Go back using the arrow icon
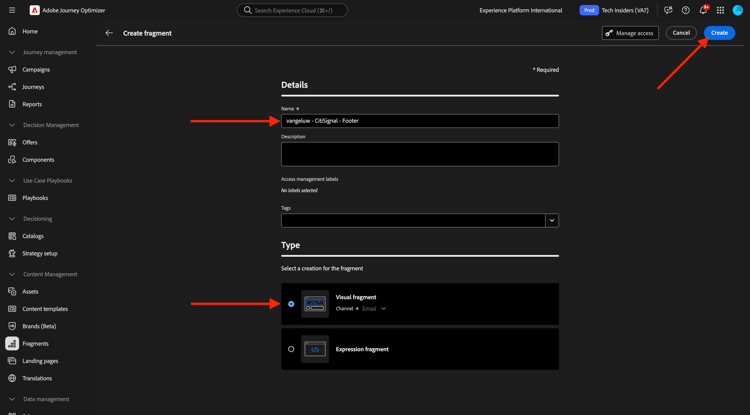Viewport: 750px width, 415px height. [x=109, y=33]
